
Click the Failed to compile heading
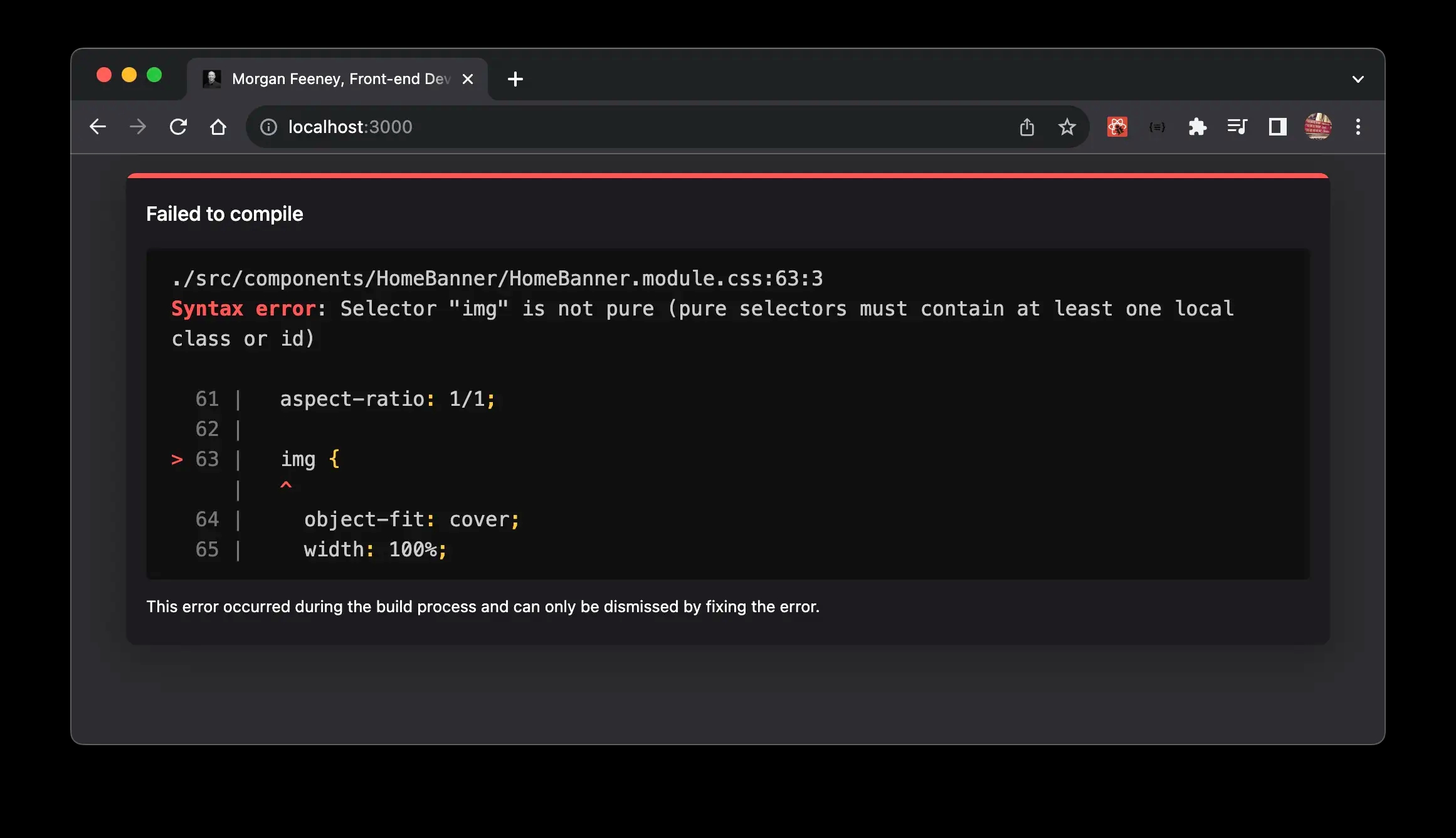224,214
